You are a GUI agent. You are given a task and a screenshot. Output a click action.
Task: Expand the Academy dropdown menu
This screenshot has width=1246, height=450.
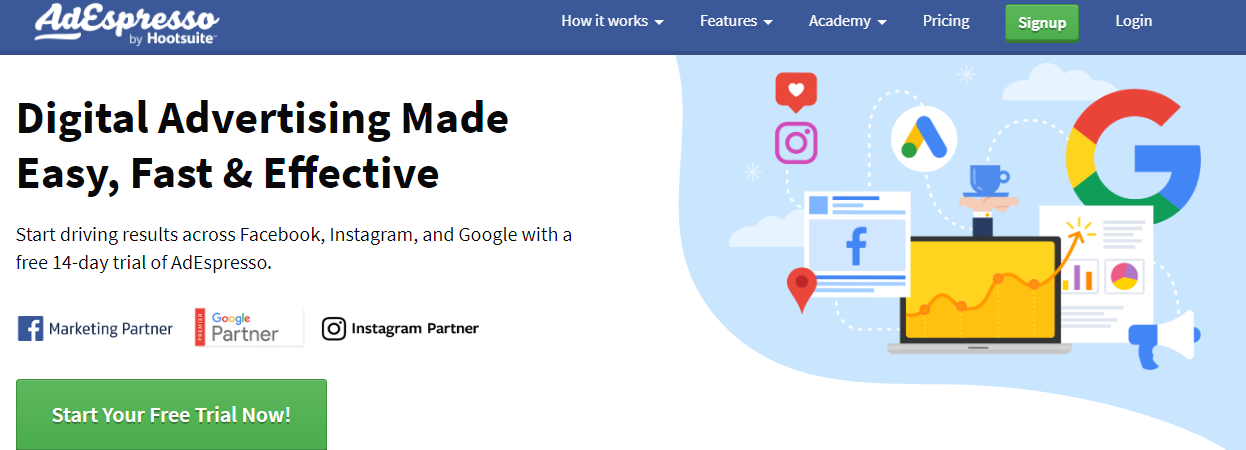click(848, 21)
